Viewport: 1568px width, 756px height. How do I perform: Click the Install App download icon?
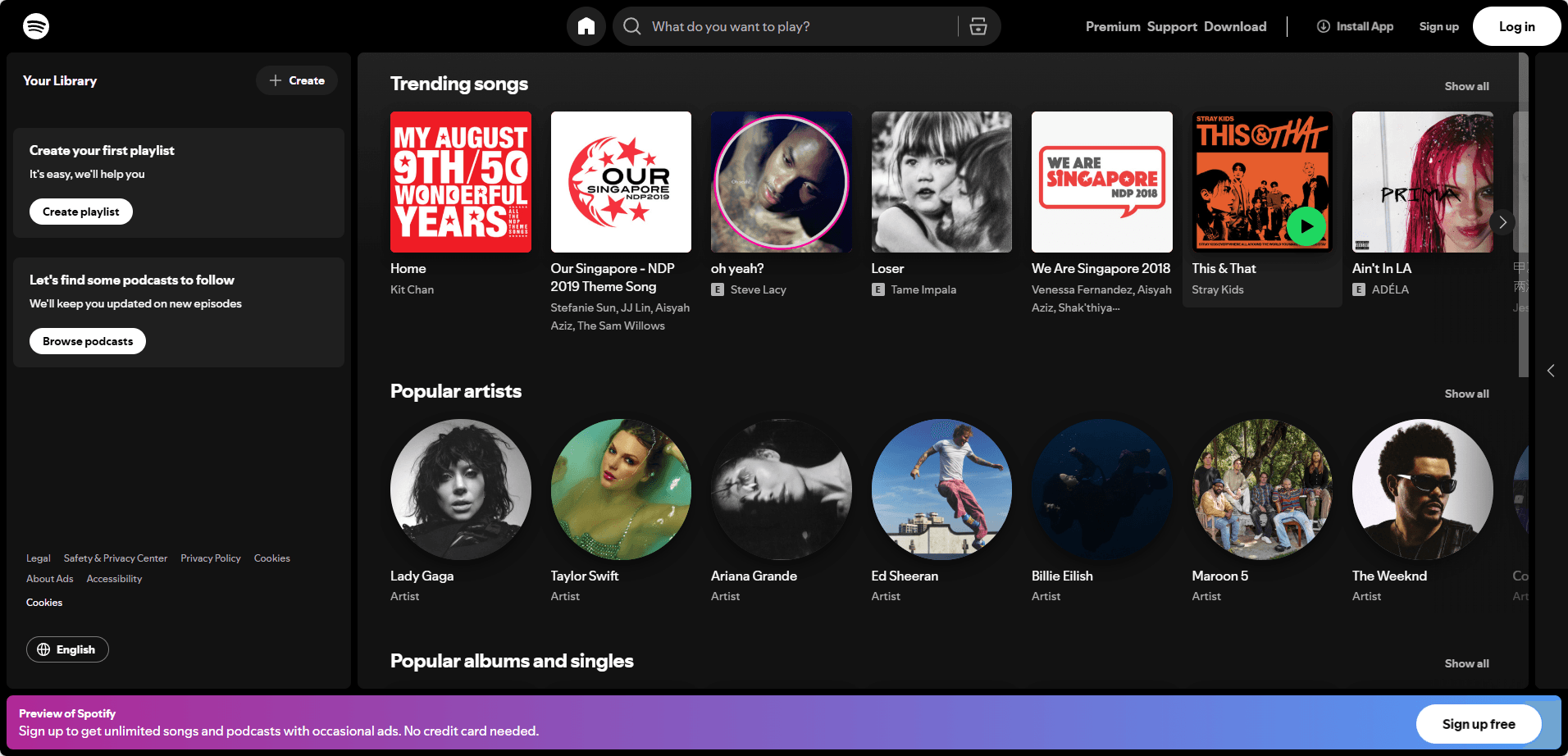click(x=1324, y=26)
